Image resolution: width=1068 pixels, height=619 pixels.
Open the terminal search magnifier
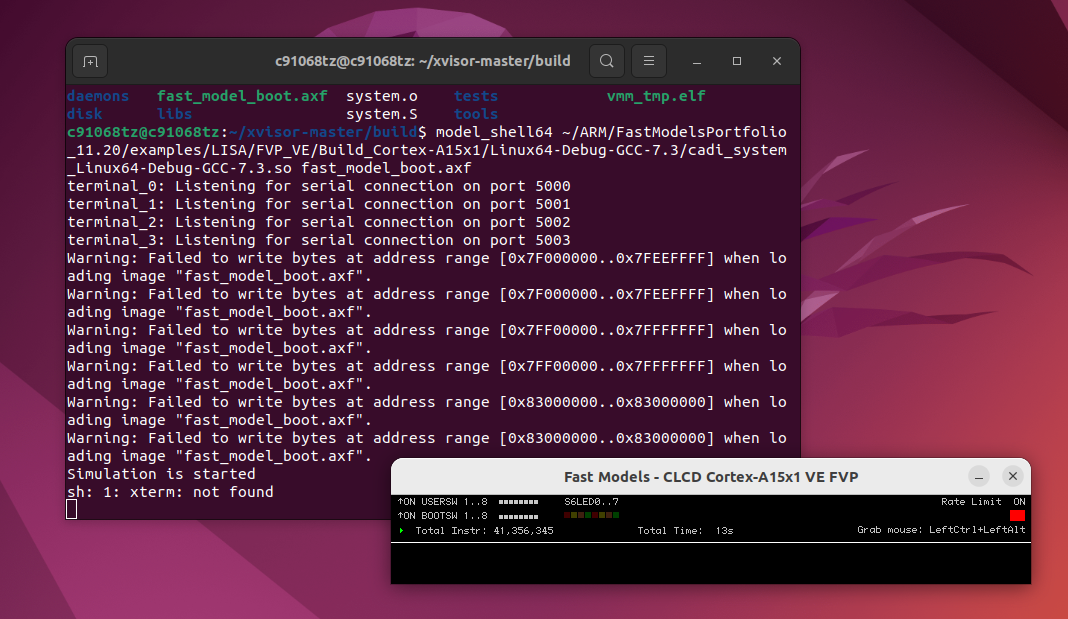coord(607,61)
